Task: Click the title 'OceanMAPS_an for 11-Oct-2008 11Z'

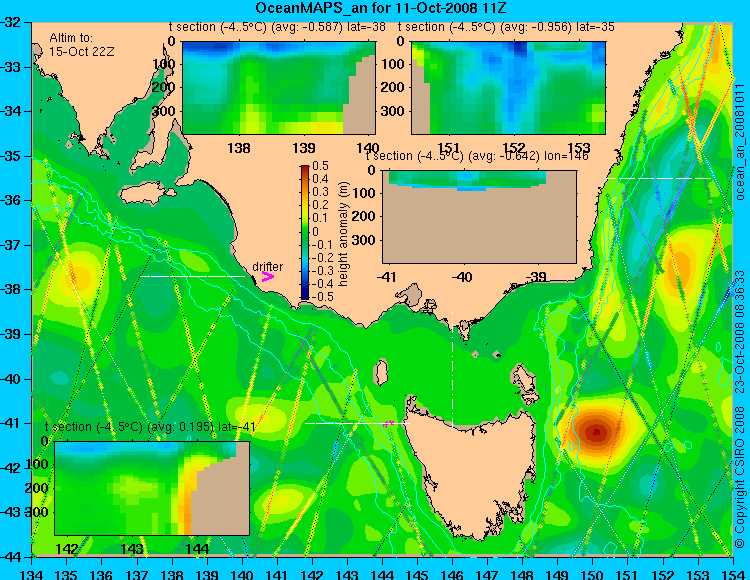Action: click(x=380, y=8)
